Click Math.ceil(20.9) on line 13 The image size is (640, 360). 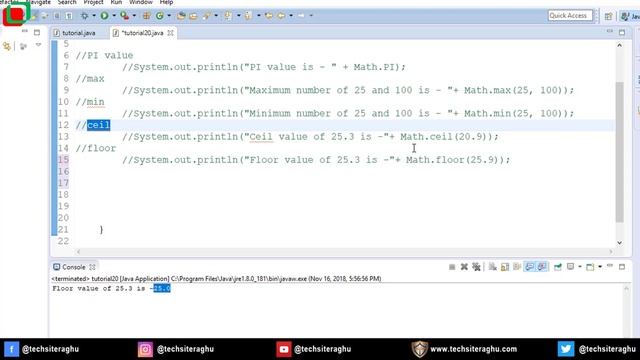click(444, 137)
